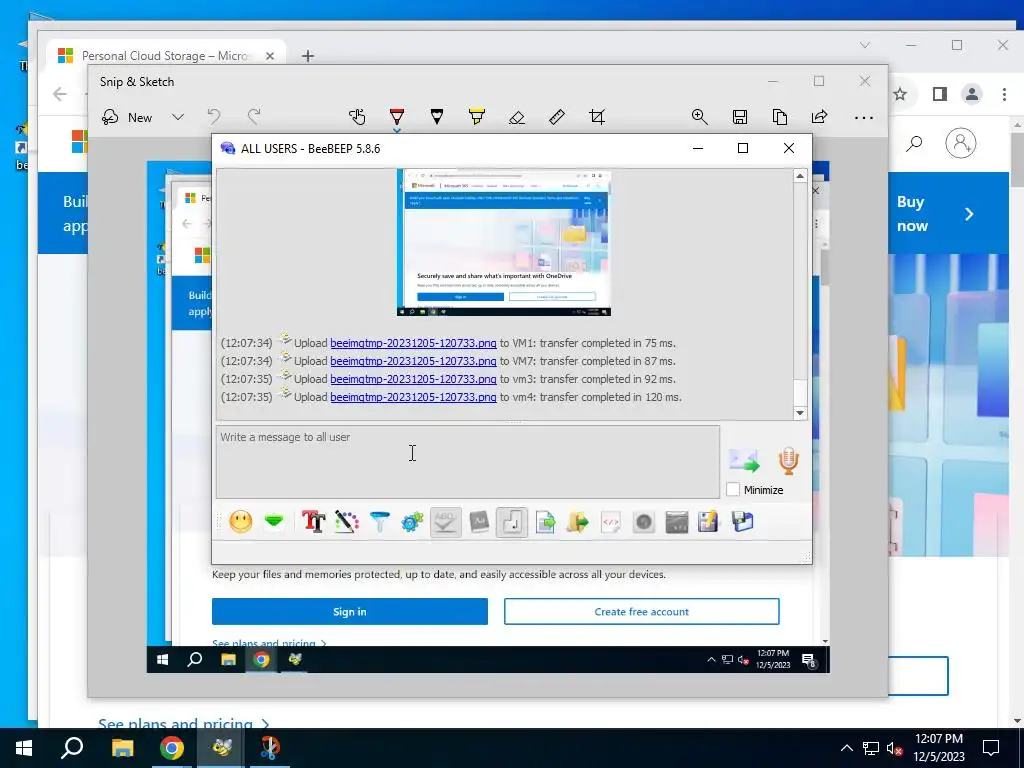Toggle the ABC spell checking button
1024x768 pixels.
(x=445, y=522)
